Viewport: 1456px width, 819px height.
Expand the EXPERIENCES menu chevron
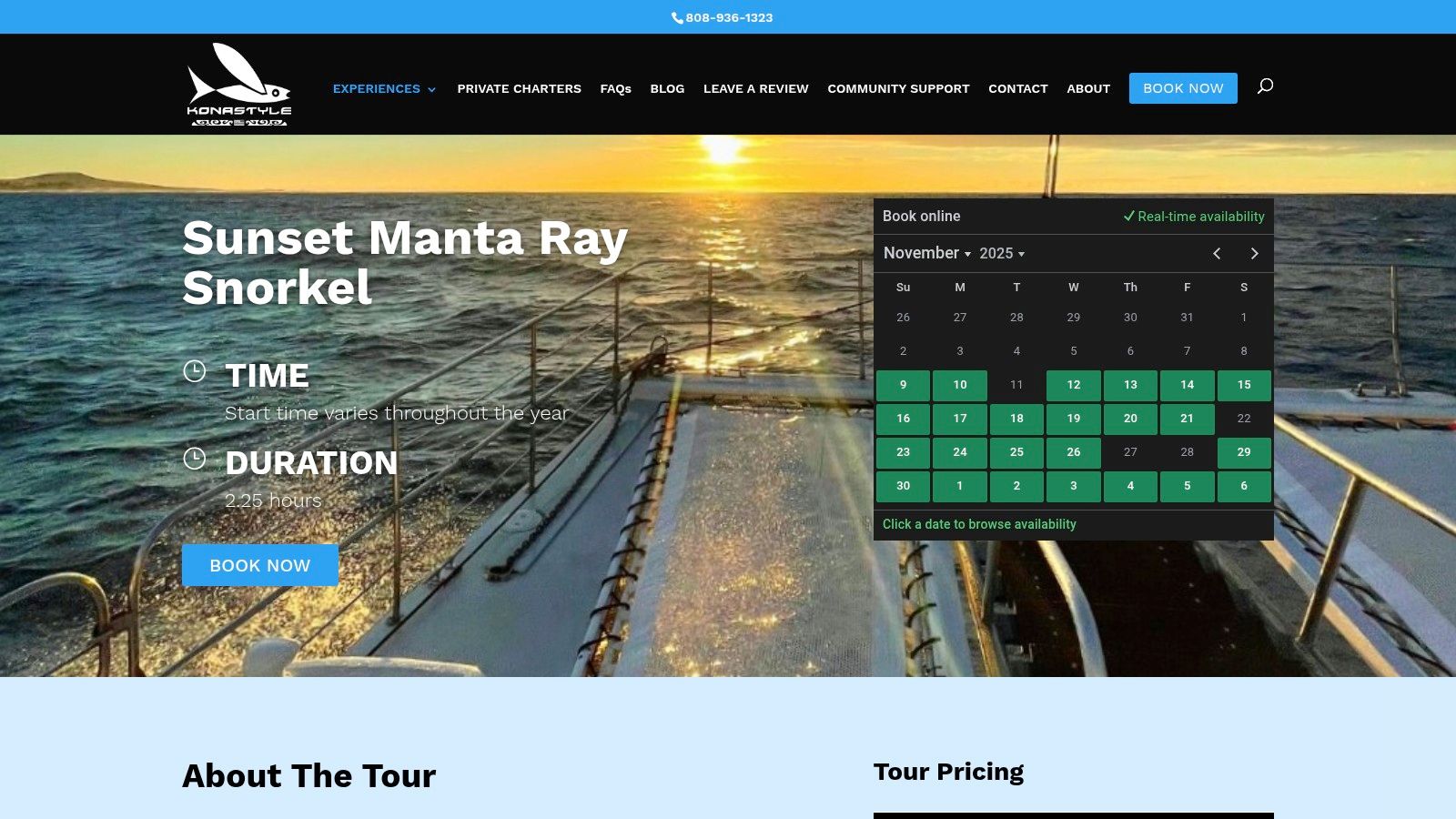click(x=431, y=89)
